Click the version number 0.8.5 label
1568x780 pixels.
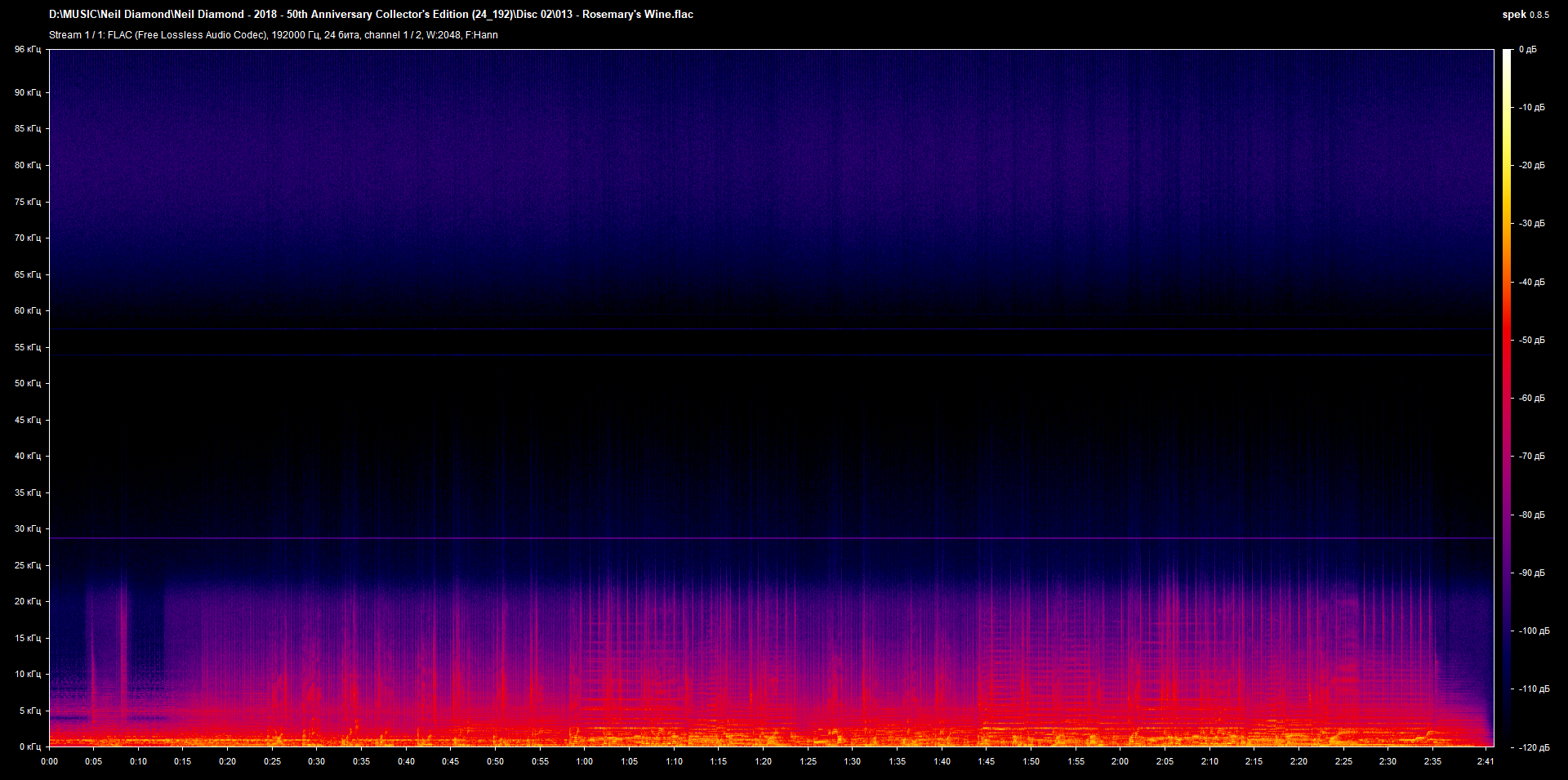[1539, 14]
